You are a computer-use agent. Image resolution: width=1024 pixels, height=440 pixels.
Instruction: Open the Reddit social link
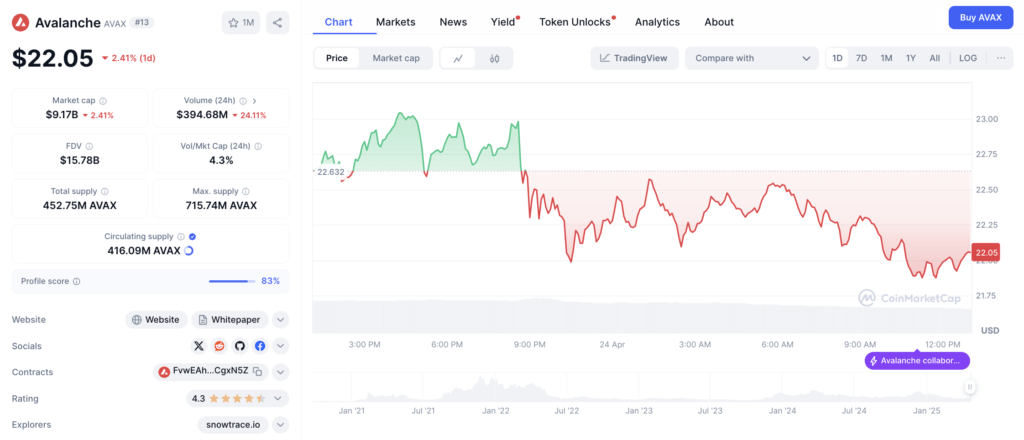219,346
